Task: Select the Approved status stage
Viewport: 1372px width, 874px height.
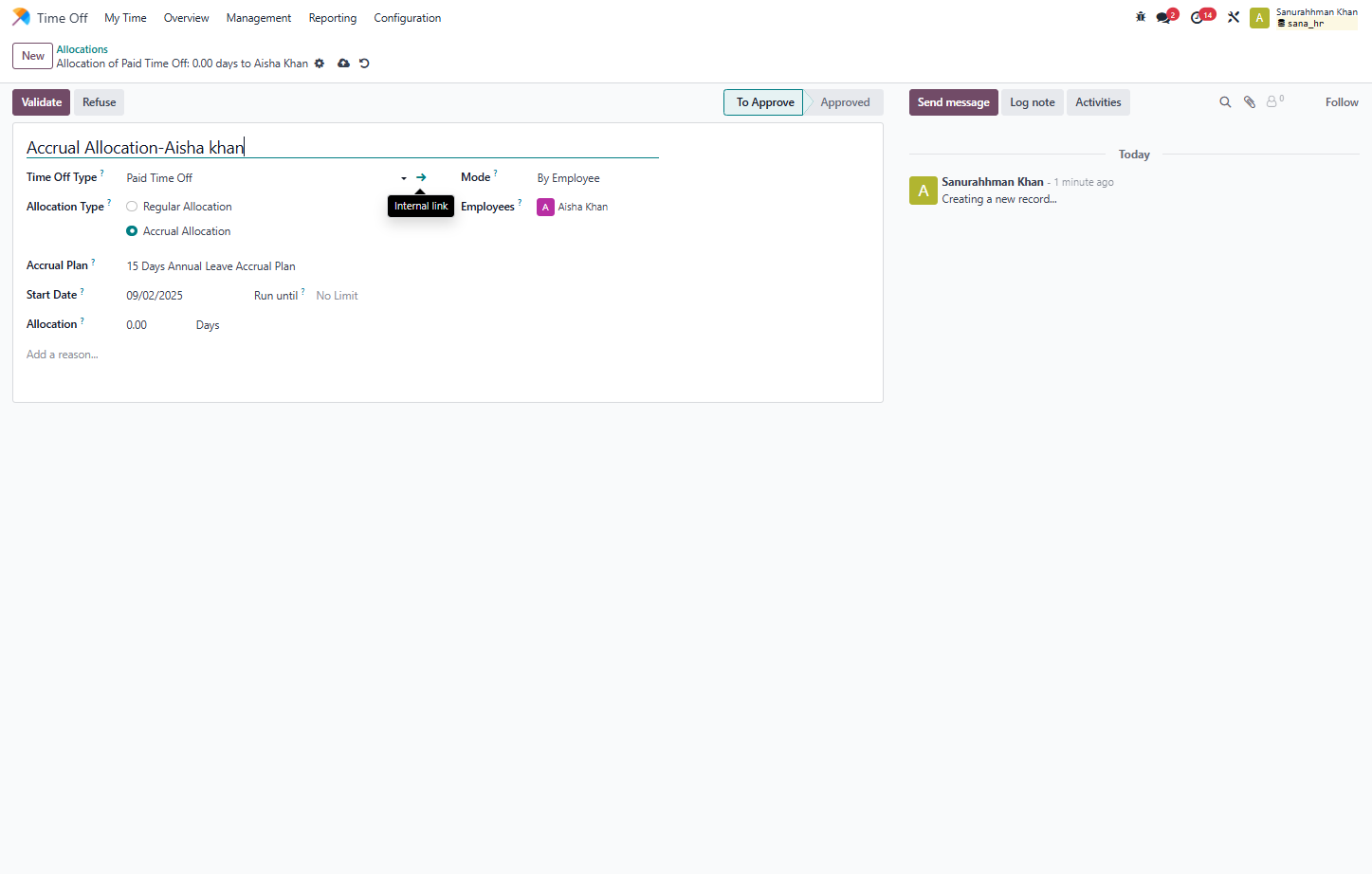Action: point(845,102)
